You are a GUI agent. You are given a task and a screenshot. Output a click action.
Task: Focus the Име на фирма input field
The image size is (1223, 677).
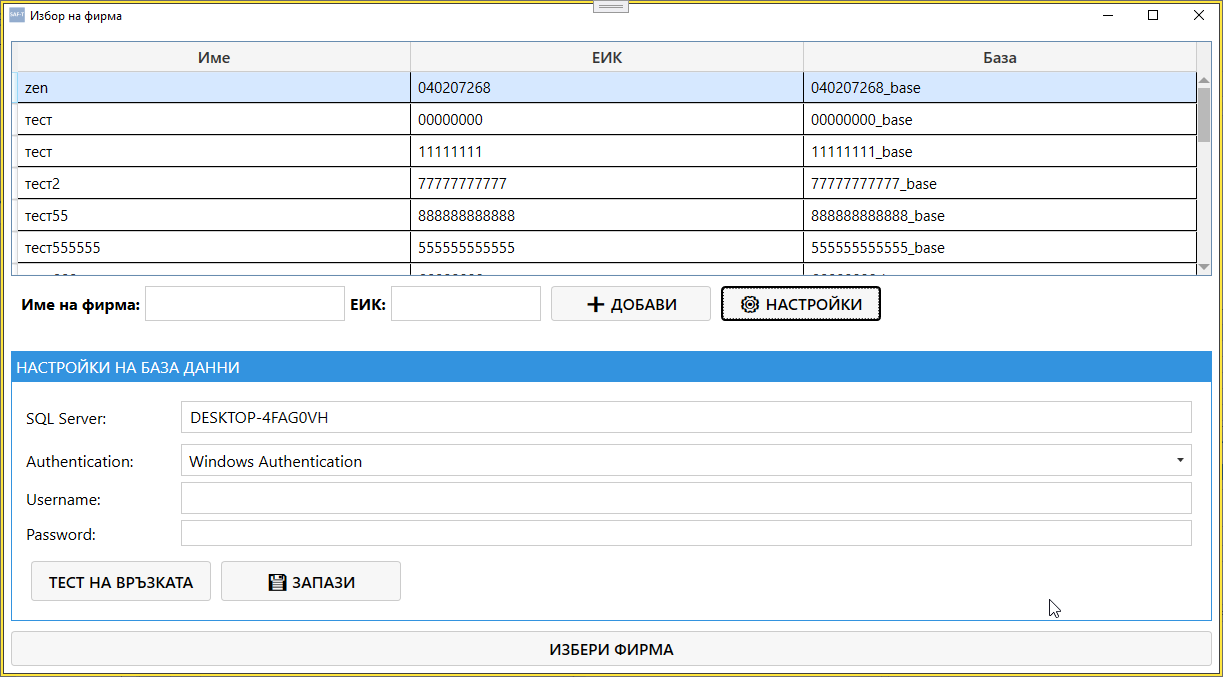(x=244, y=304)
